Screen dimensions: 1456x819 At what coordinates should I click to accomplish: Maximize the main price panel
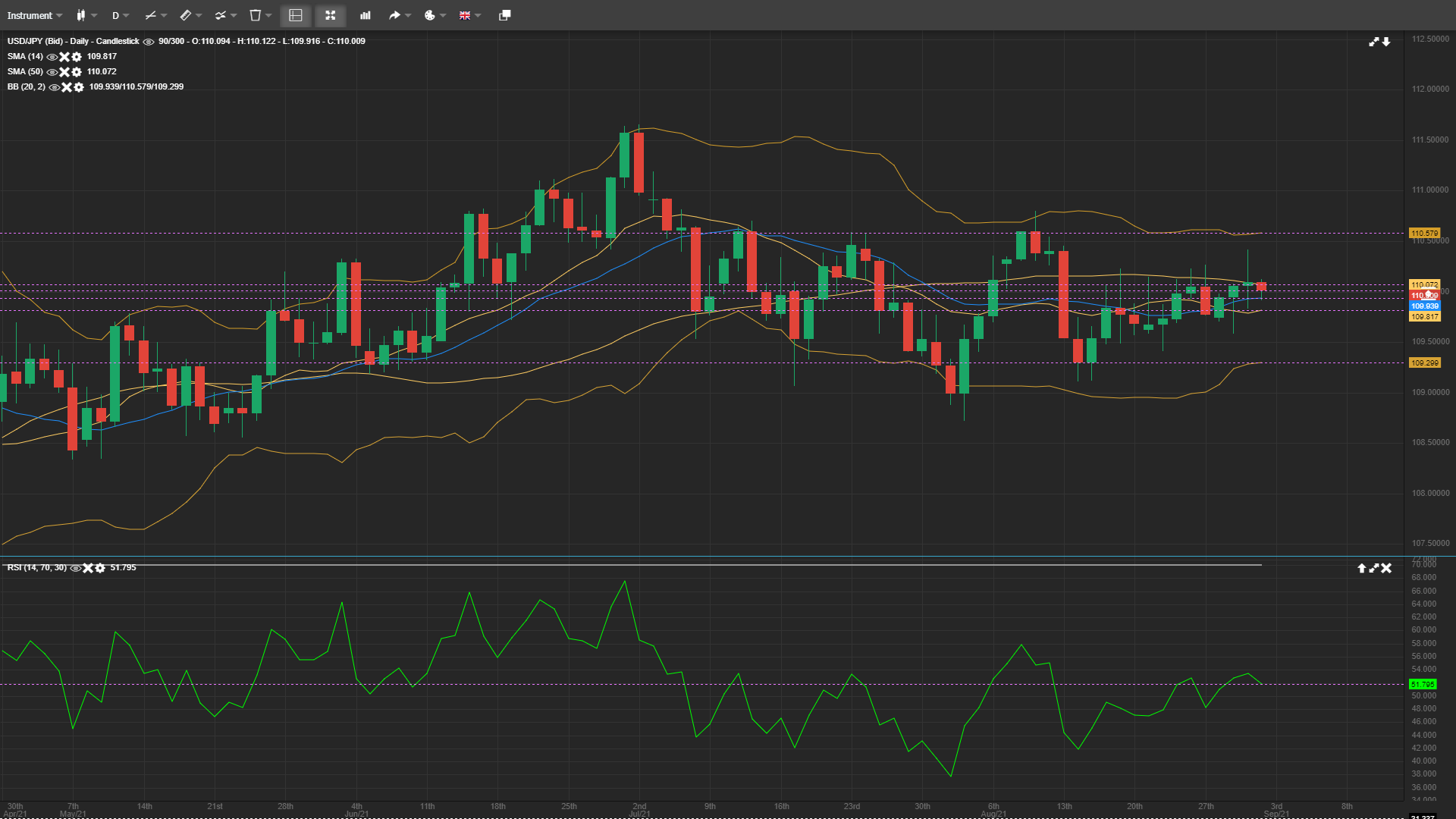coord(1373,42)
